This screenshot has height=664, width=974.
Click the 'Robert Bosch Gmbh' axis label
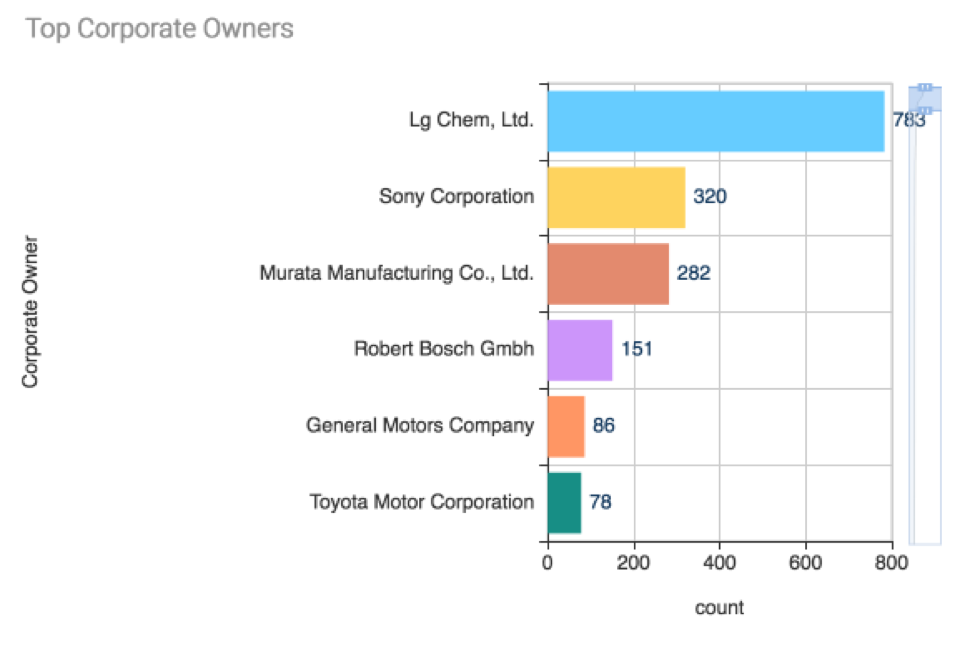coord(444,350)
